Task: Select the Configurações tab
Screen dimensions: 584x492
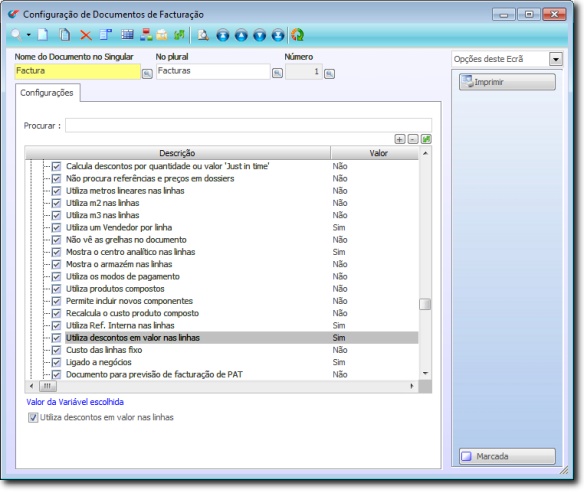Action: click(47, 93)
